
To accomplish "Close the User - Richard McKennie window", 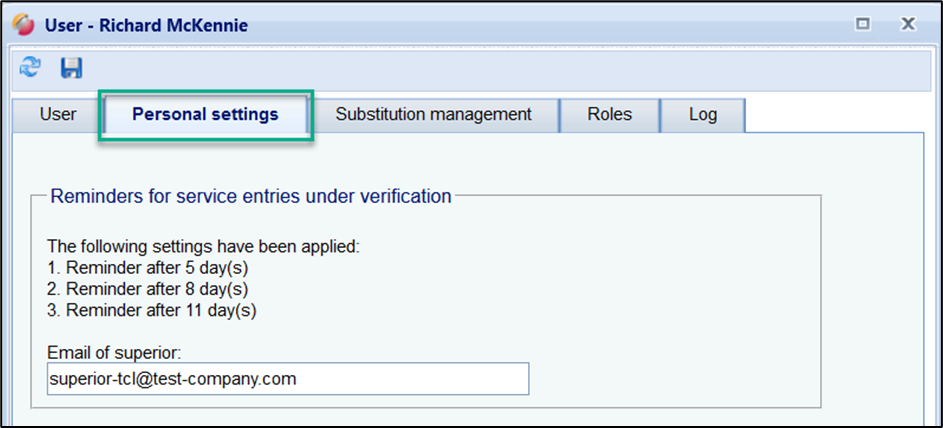I will coord(908,24).
